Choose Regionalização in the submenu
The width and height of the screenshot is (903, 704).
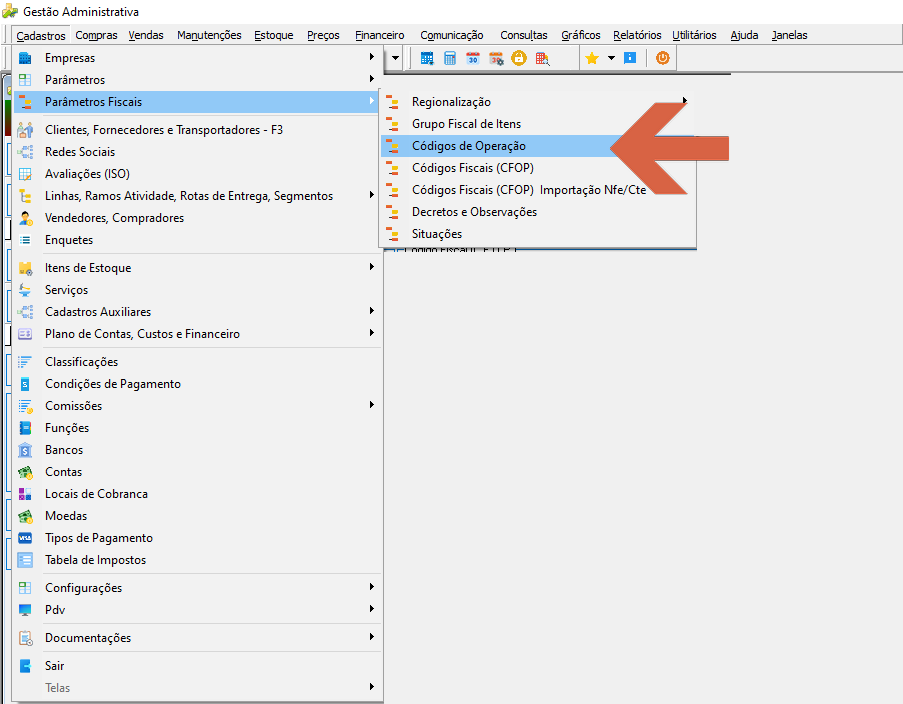pyautogui.click(x=538, y=102)
